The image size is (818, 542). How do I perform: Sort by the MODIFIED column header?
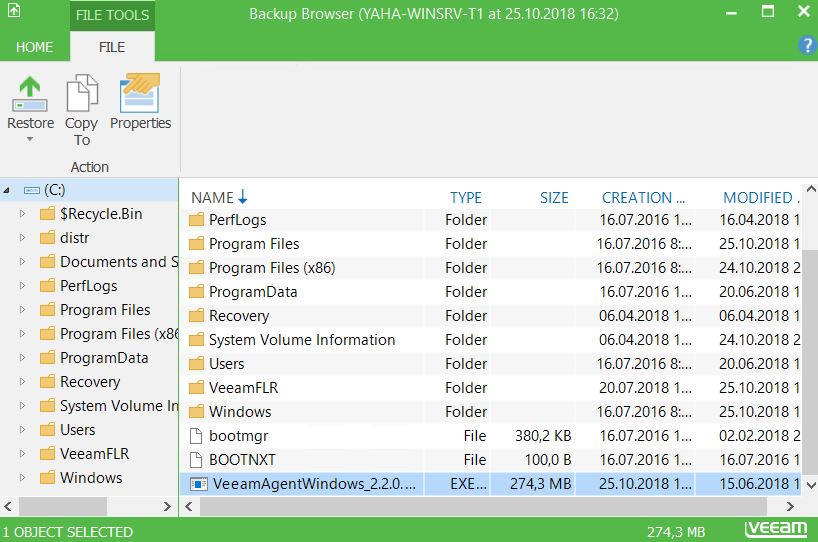[761, 198]
